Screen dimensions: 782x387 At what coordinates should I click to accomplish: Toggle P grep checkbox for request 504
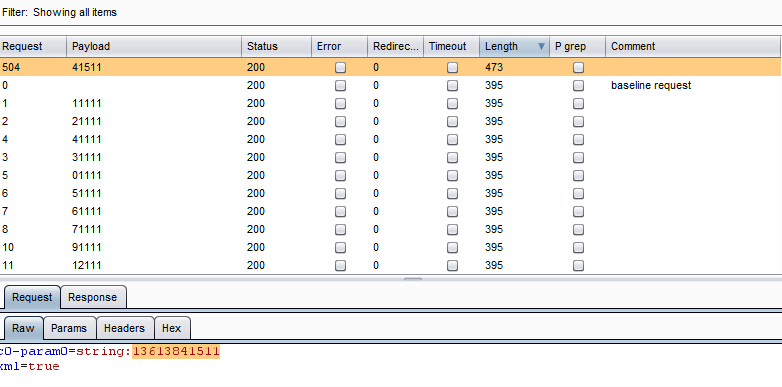[x=579, y=67]
